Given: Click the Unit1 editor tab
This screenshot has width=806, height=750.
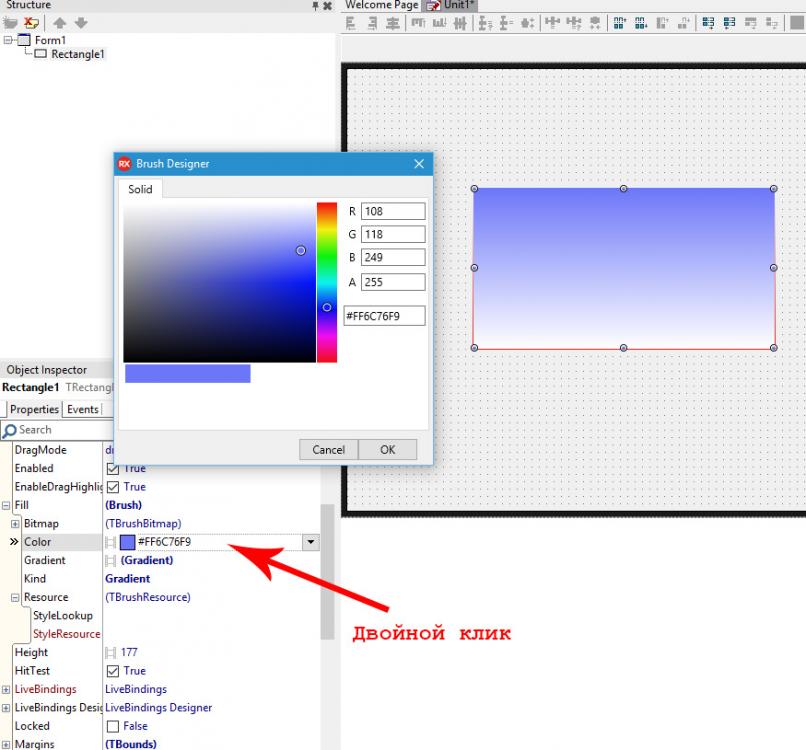Looking at the screenshot, I should tap(450, 5).
